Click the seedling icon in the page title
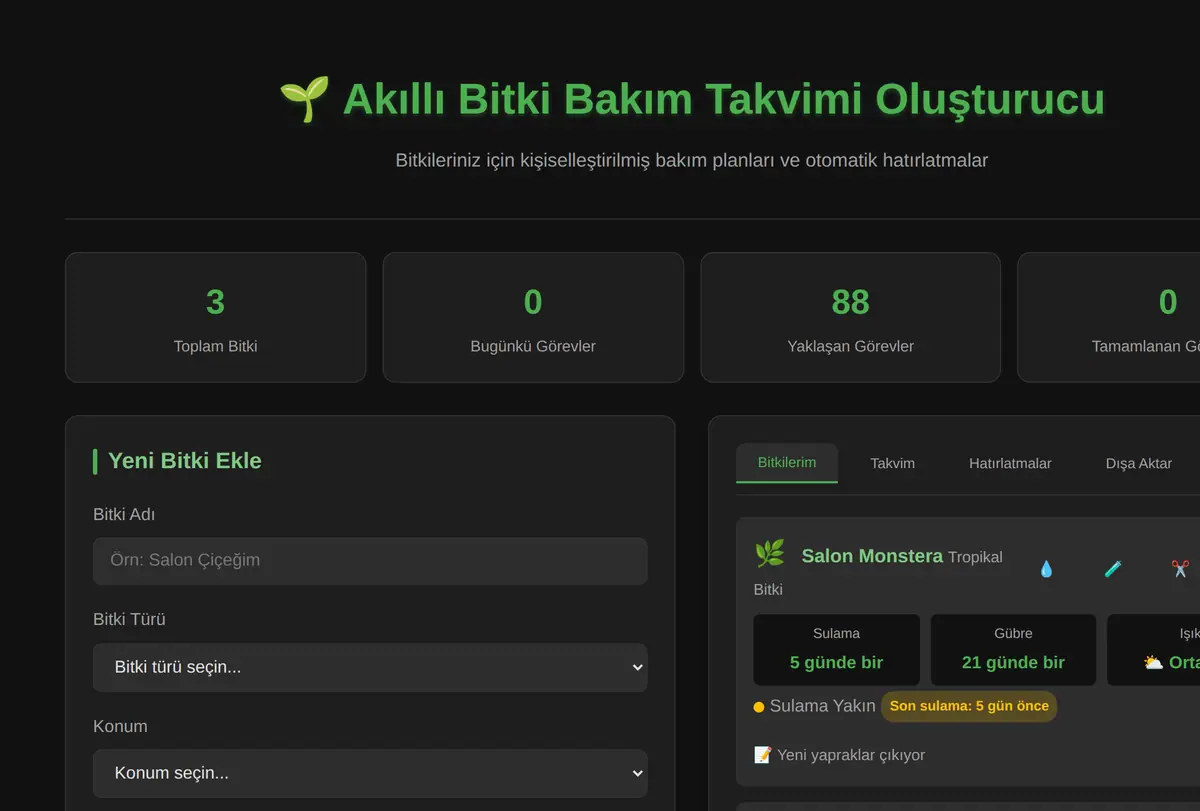1200x811 pixels. pyautogui.click(x=304, y=100)
